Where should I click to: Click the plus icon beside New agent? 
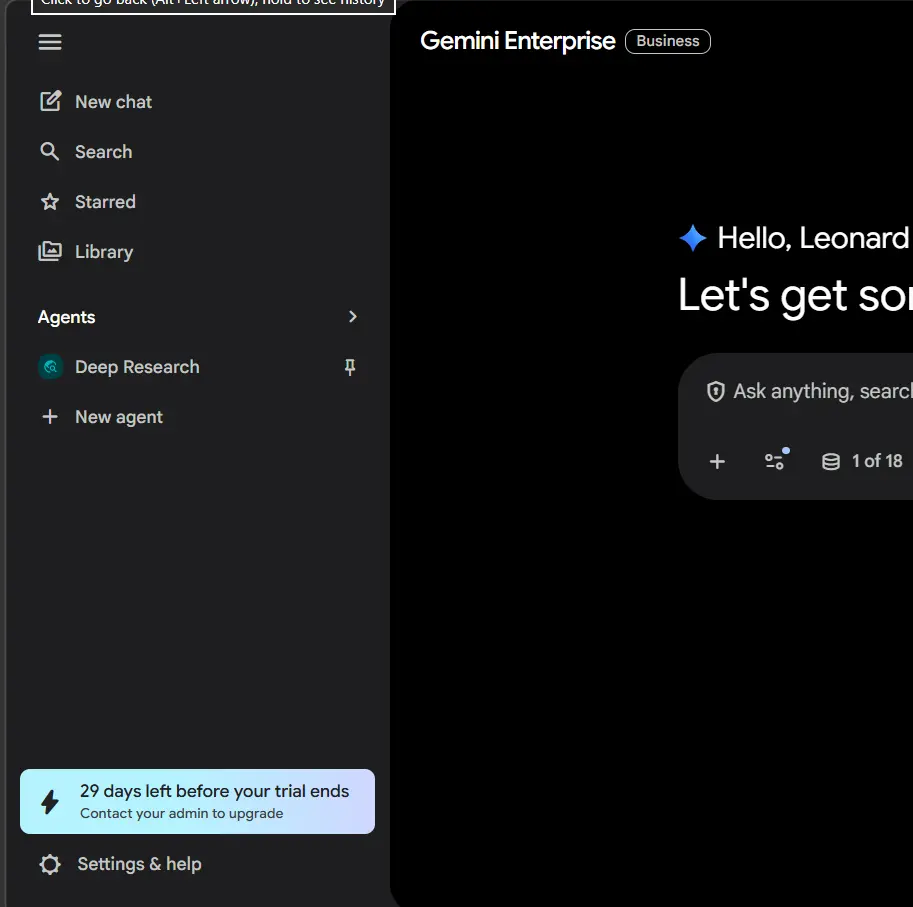point(50,417)
